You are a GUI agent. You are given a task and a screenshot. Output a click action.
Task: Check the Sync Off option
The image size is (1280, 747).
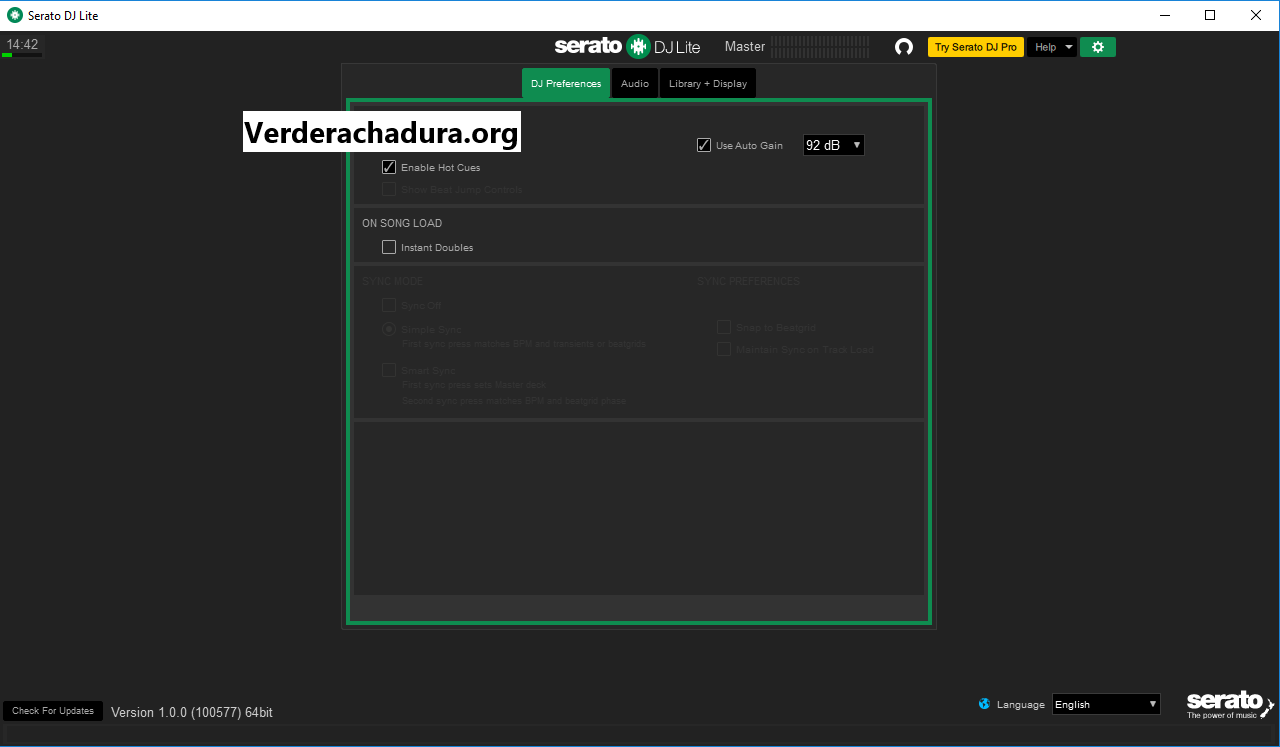coord(389,305)
